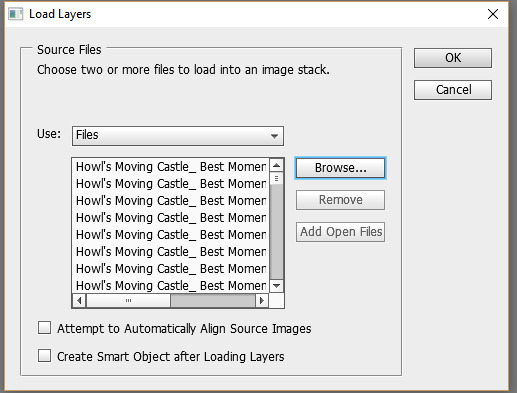
Task: Click the file list scroll down arrow
Action: point(276,286)
